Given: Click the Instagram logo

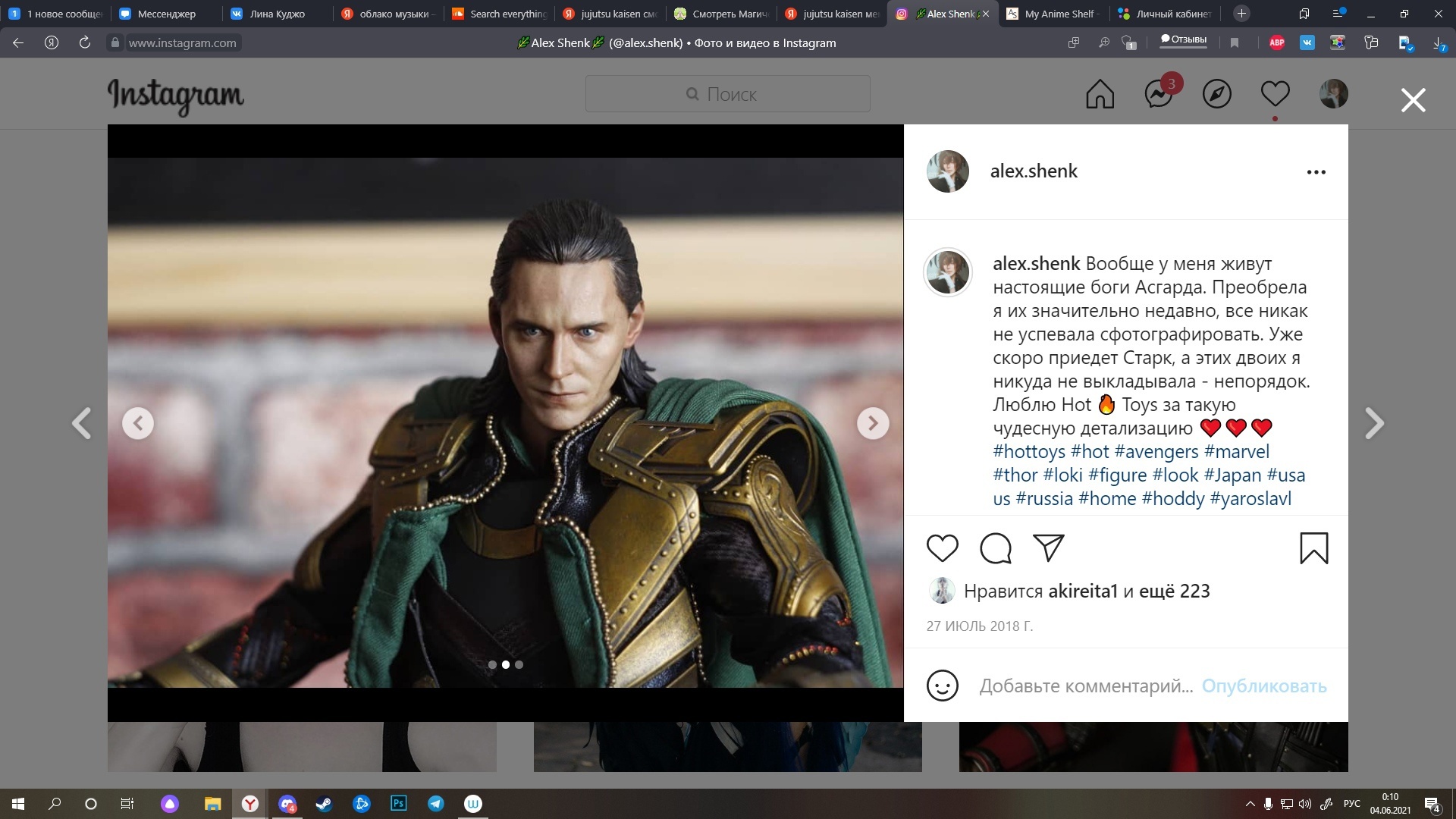Looking at the screenshot, I should tap(176, 96).
